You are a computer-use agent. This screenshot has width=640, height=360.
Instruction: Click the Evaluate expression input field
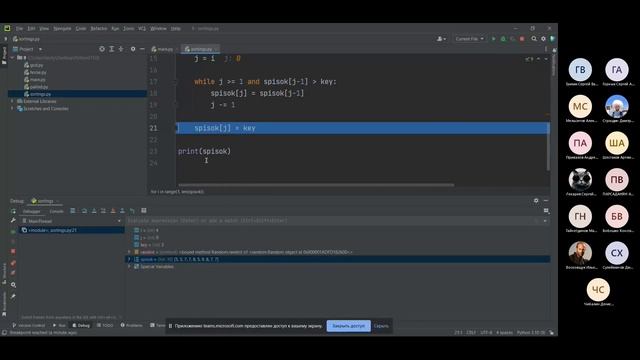point(331,221)
